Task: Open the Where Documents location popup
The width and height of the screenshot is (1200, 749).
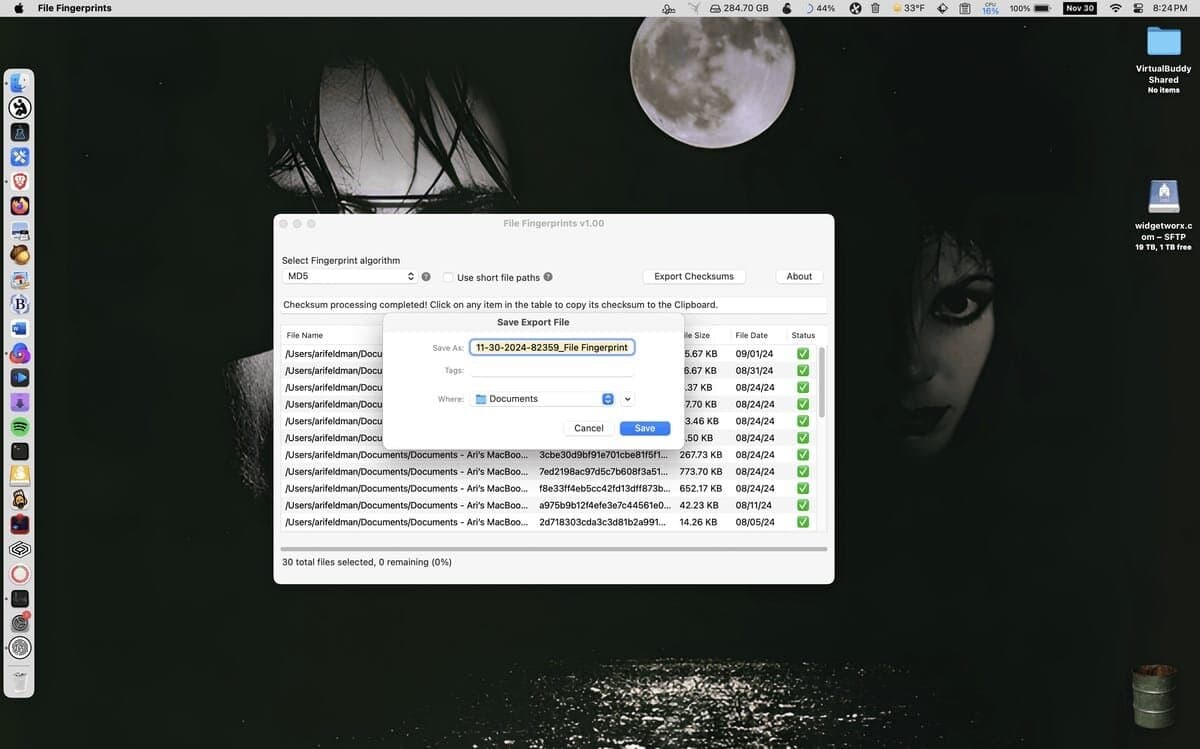Action: pos(542,399)
